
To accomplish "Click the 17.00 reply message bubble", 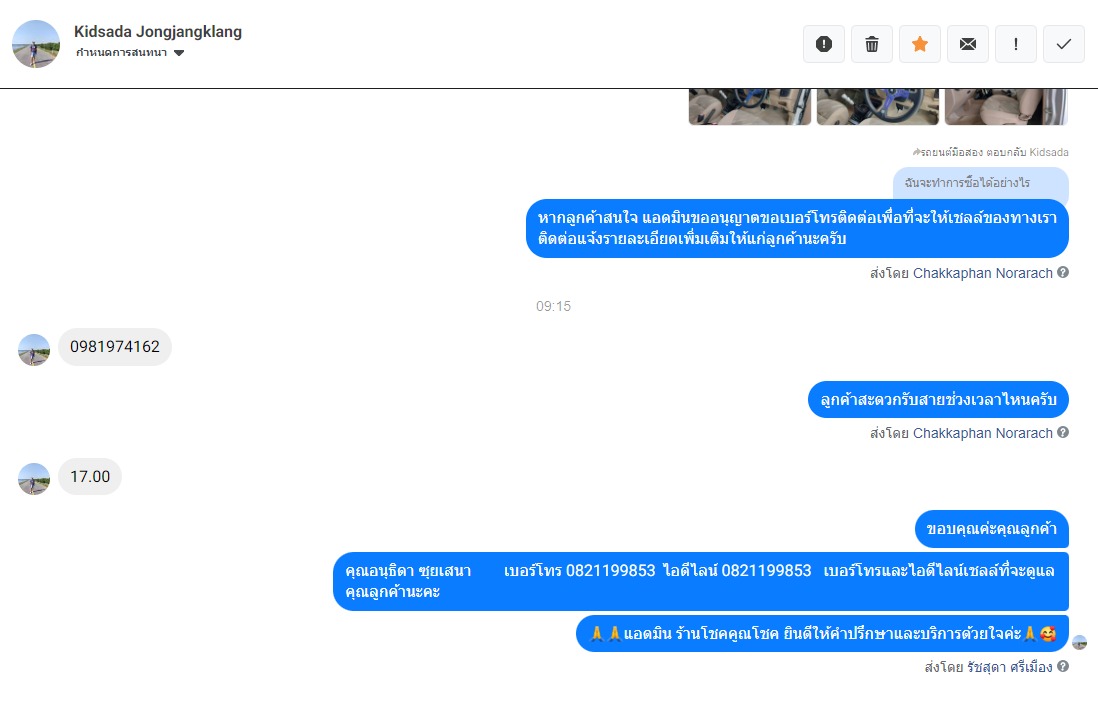I will click(x=90, y=477).
